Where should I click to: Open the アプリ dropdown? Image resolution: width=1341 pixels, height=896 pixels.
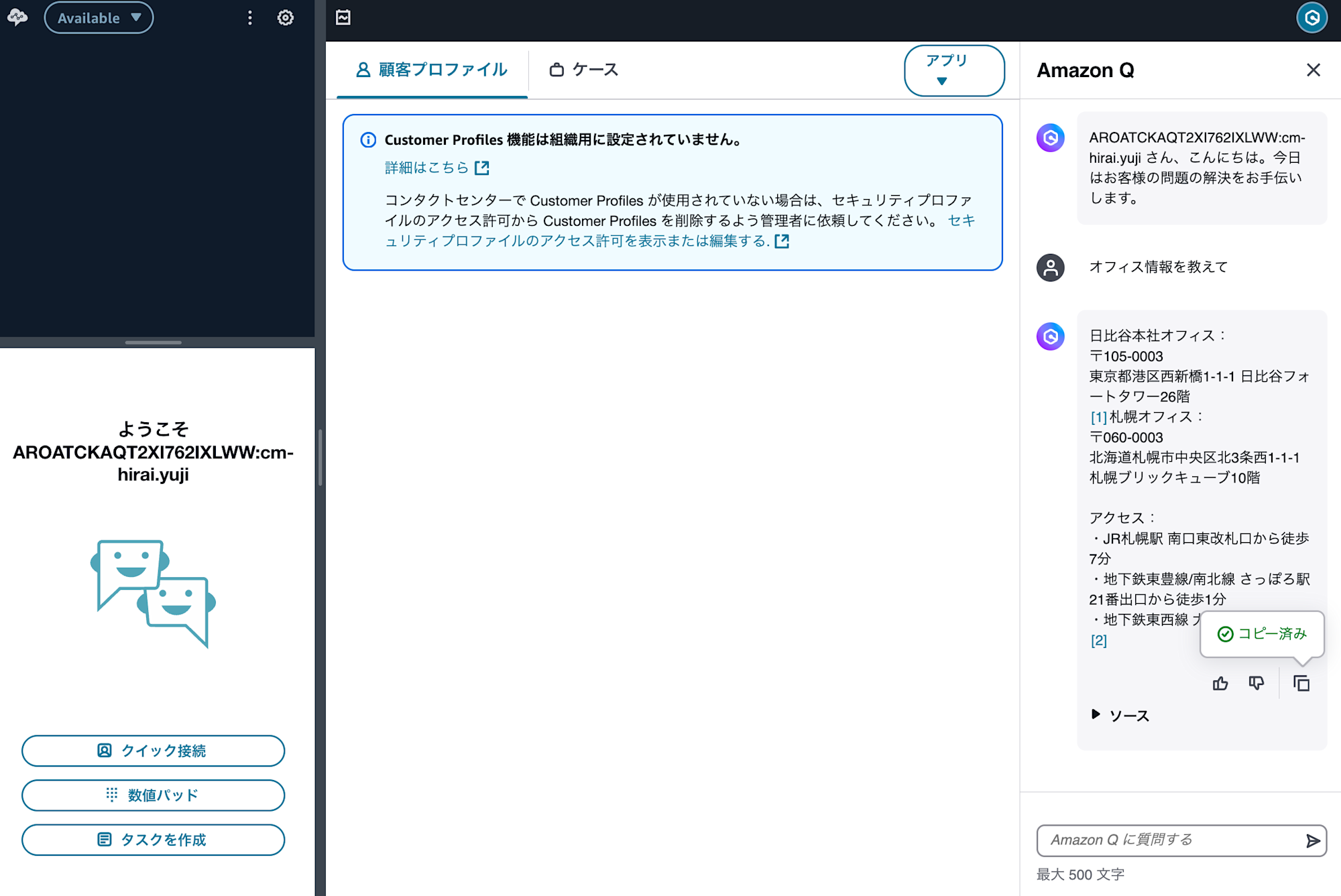coord(954,70)
